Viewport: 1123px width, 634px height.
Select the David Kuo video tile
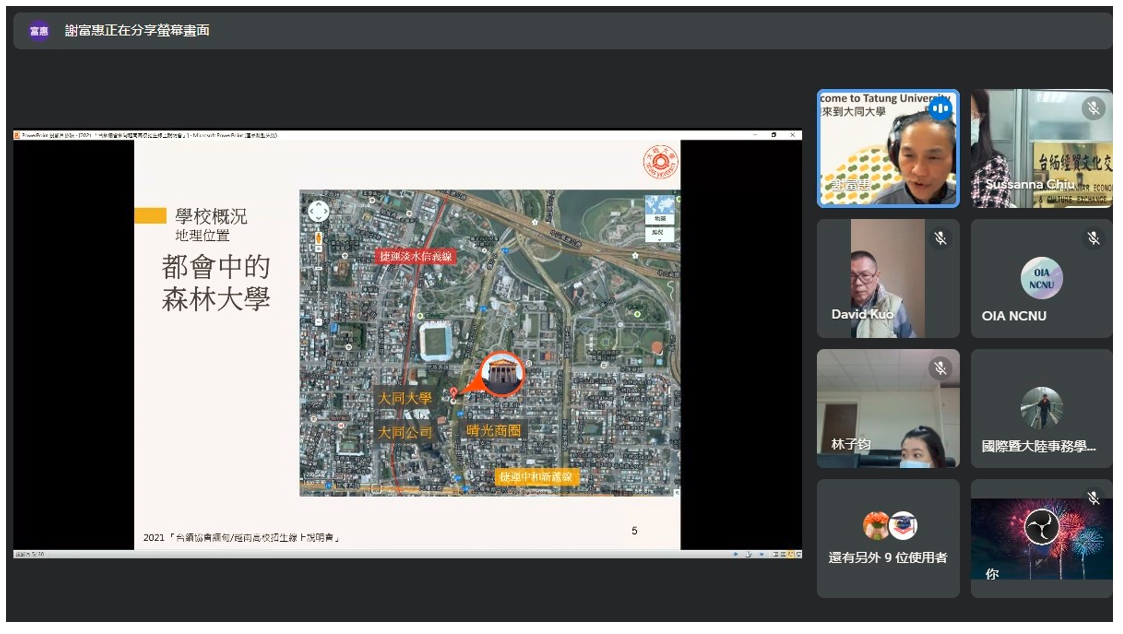point(888,279)
